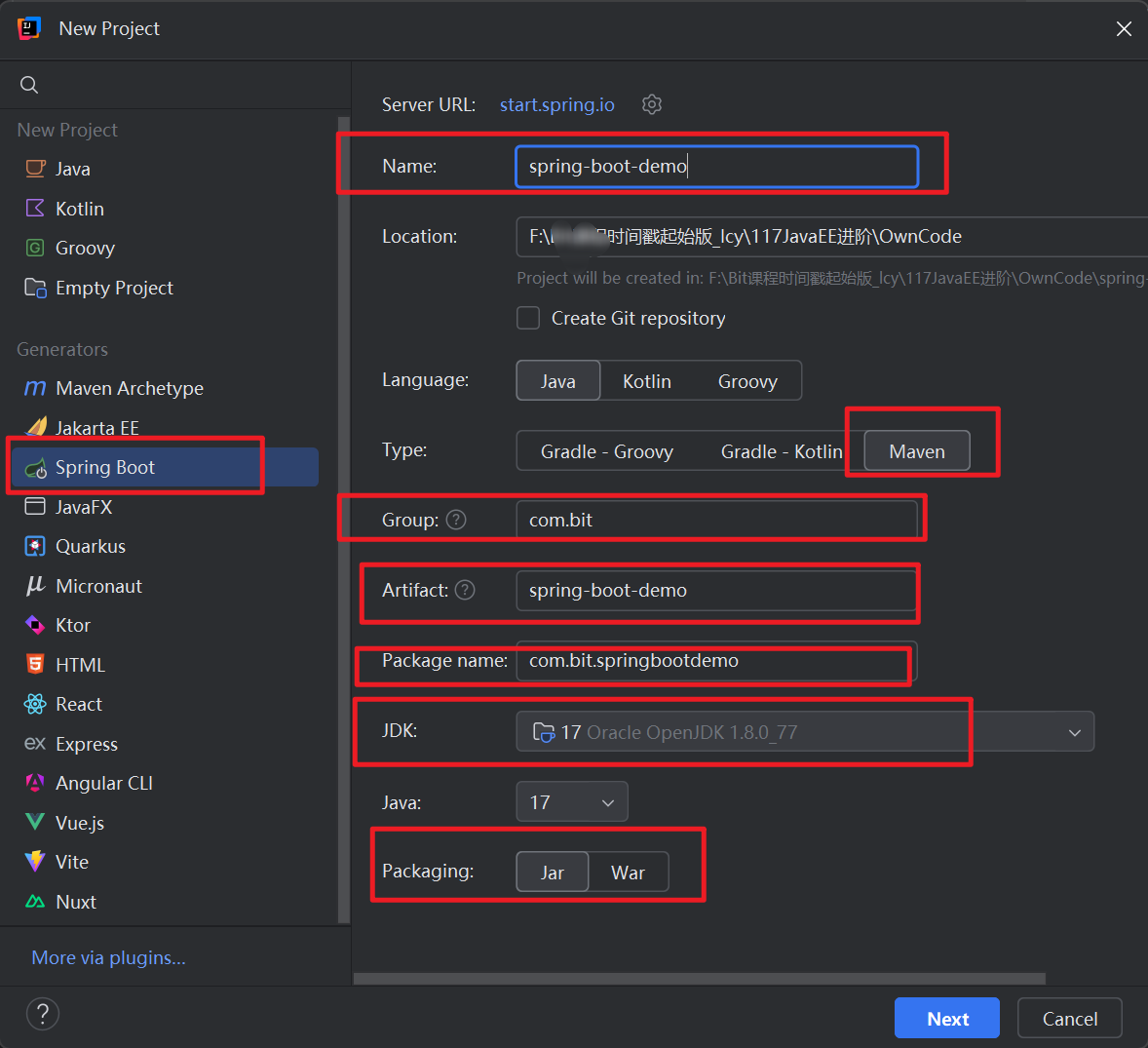This screenshot has width=1148, height=1048.
Task: Click the Spring Boot leaf icon
Action: point(35,468)
